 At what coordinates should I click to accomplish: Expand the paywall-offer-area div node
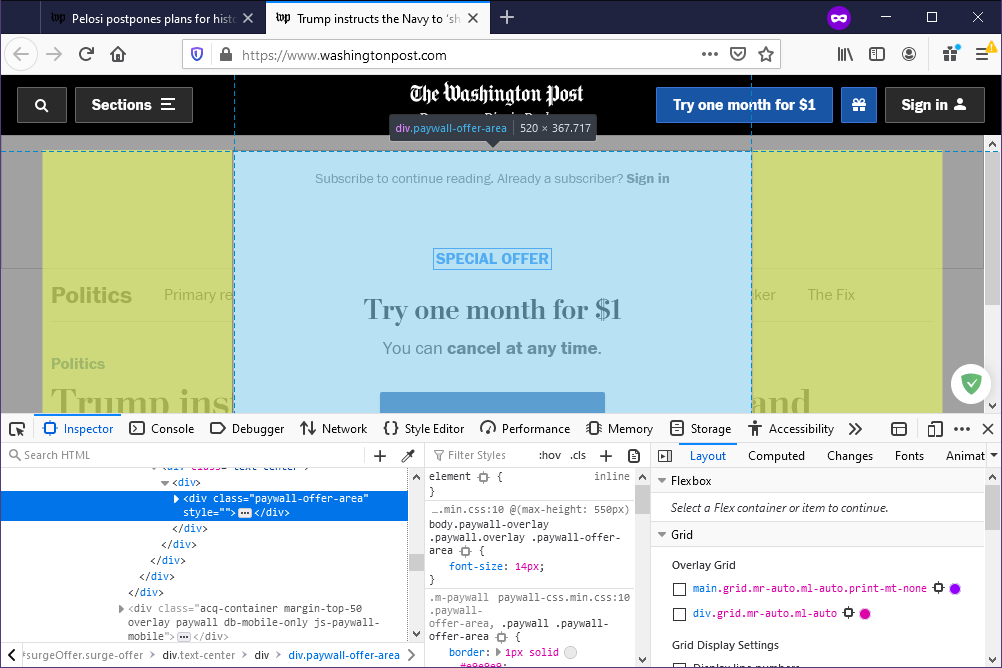(x=177, y=498)
